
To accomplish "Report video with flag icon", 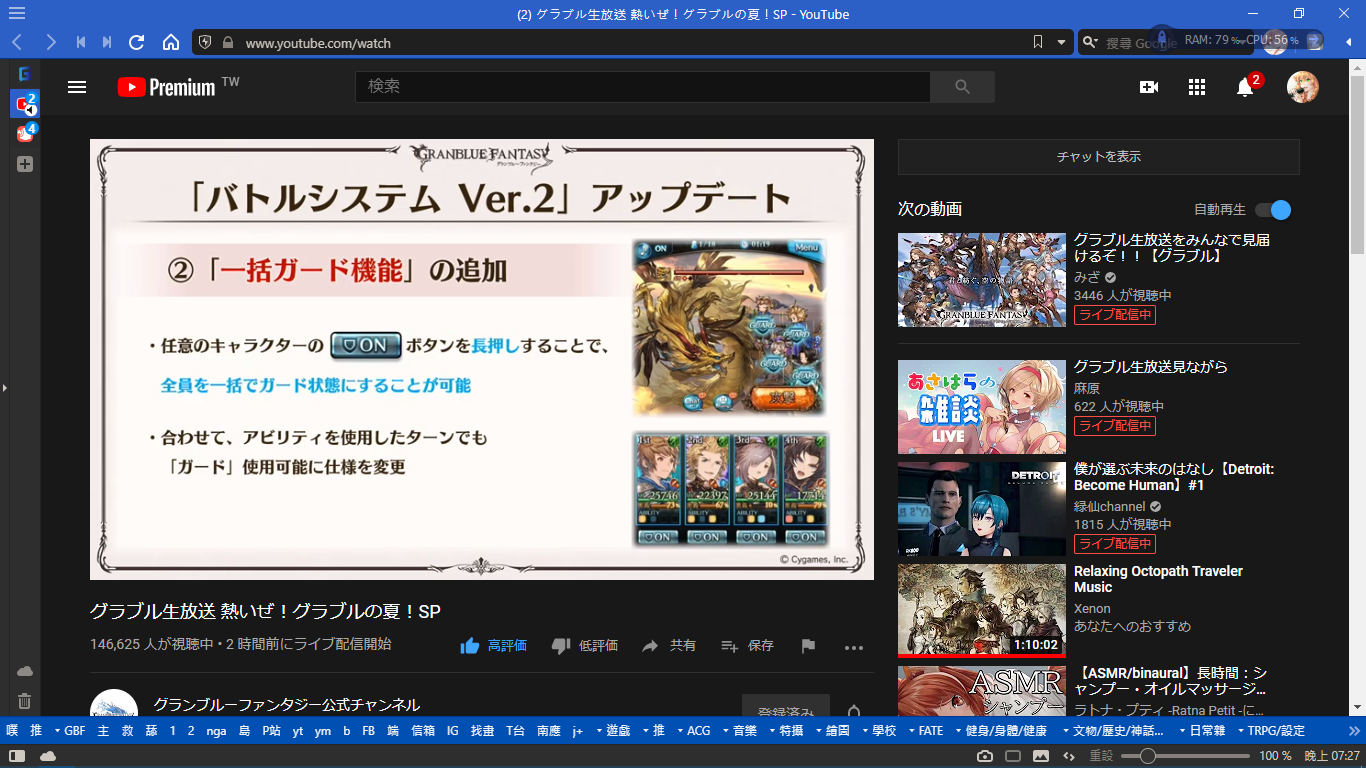I will [x=808, y=646].
